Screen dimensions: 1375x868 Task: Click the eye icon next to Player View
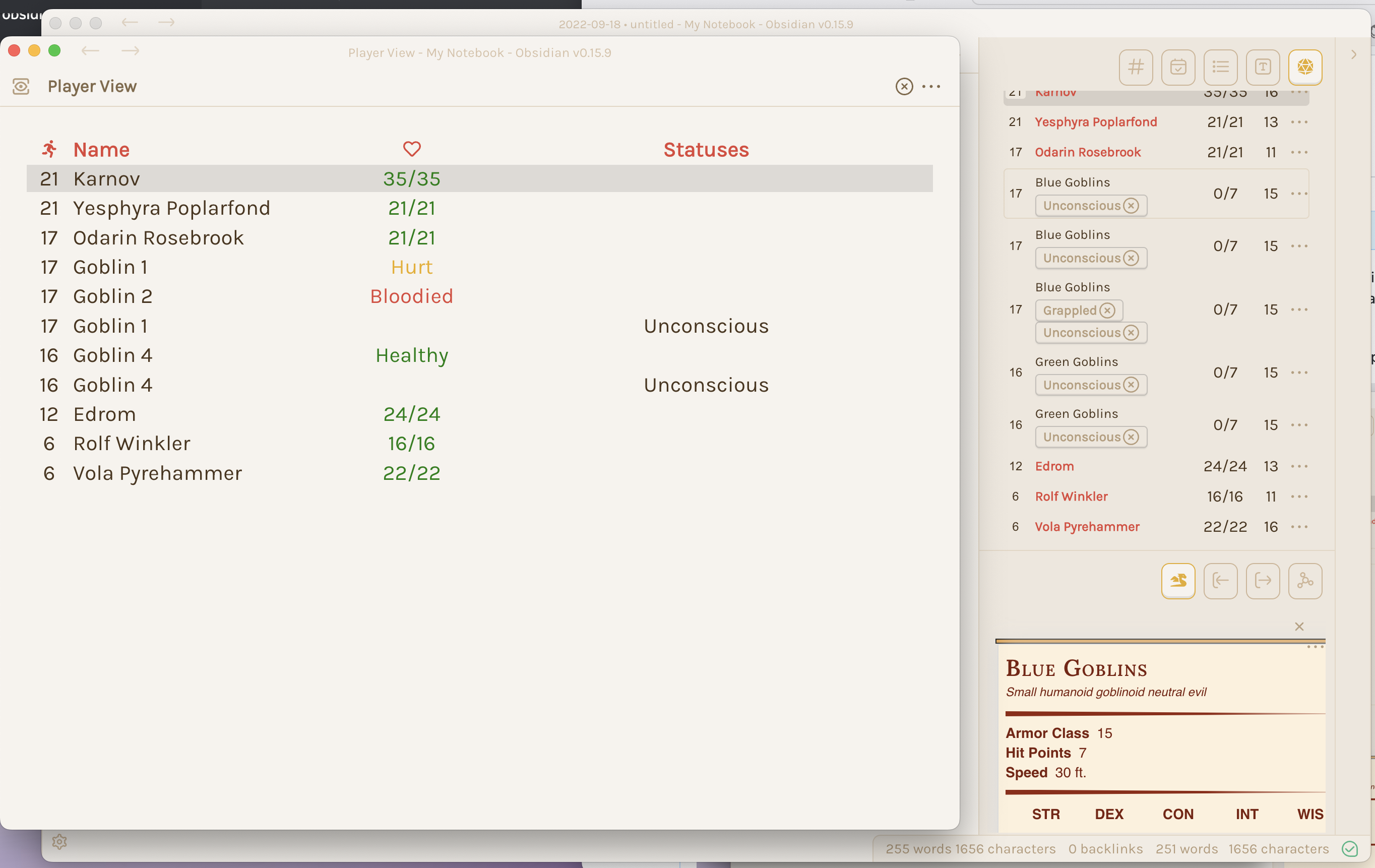[x=20, y=86]
